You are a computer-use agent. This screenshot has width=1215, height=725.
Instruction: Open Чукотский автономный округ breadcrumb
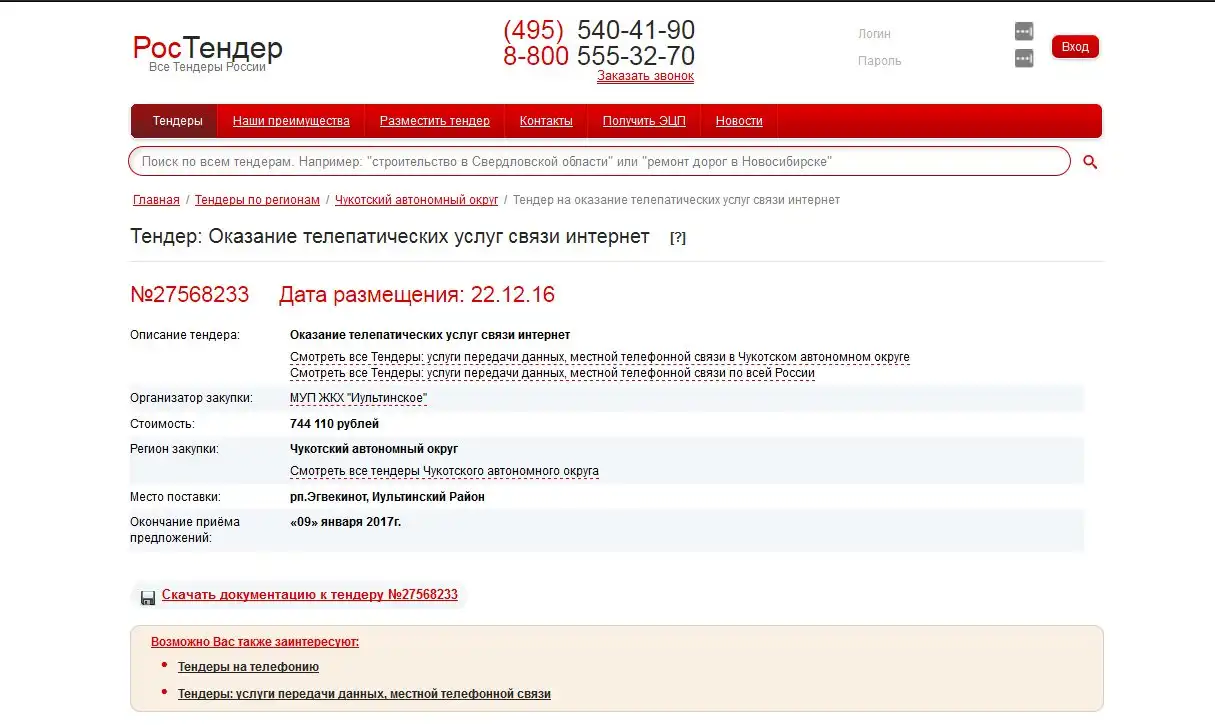coord(416,200)
